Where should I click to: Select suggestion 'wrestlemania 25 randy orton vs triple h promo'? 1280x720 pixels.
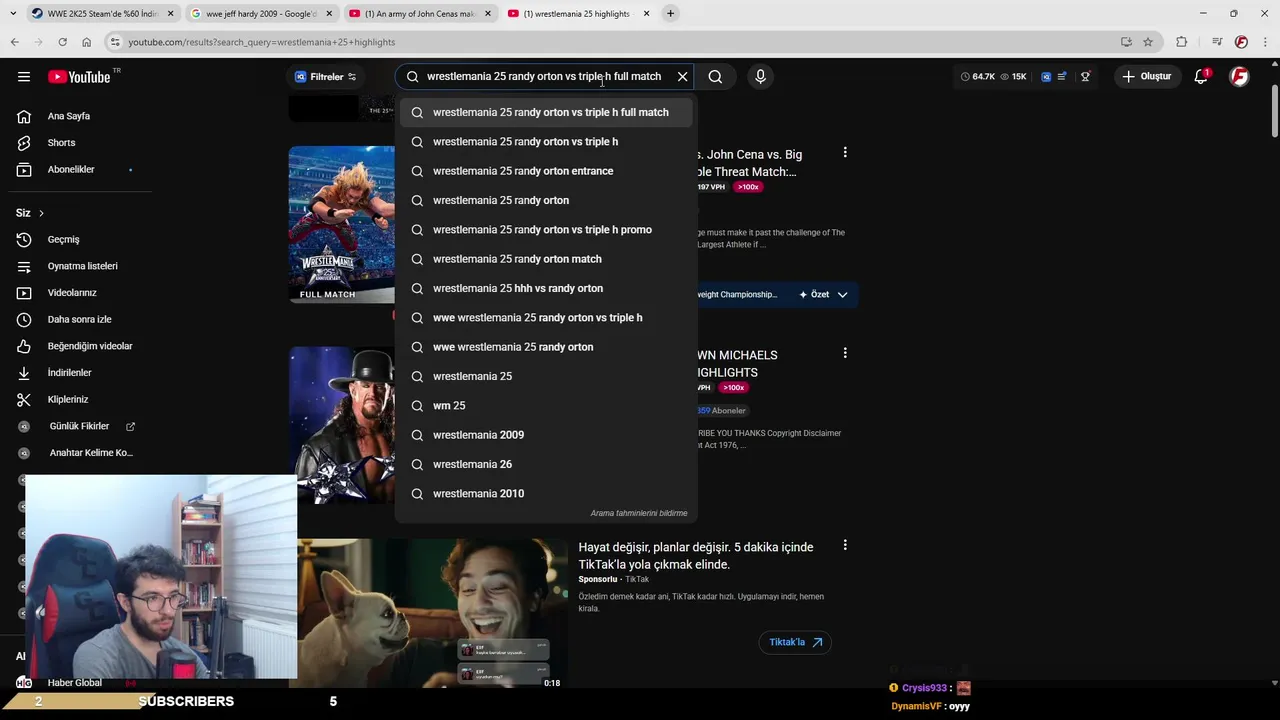click(547, 230)
